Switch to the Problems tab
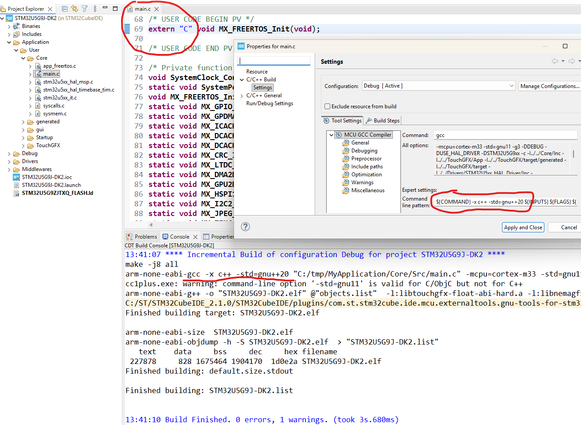The height and width of the screenshot is (425, 581). tap(142, 236)
